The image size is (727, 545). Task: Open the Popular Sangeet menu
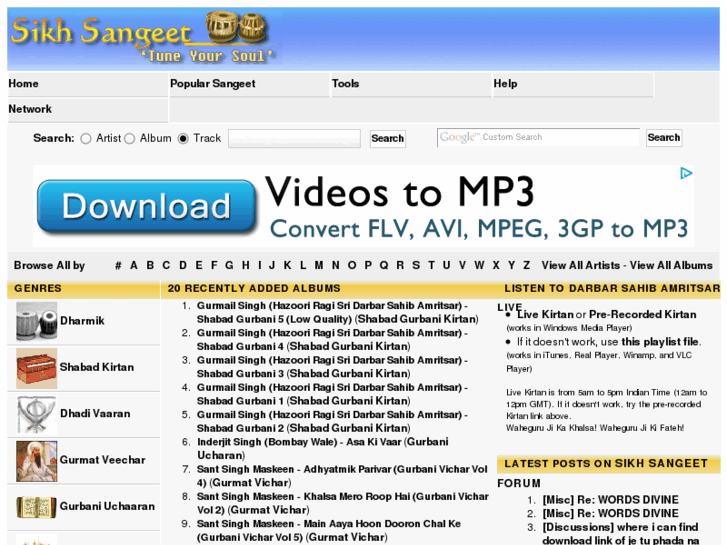(x=249, y=84)
